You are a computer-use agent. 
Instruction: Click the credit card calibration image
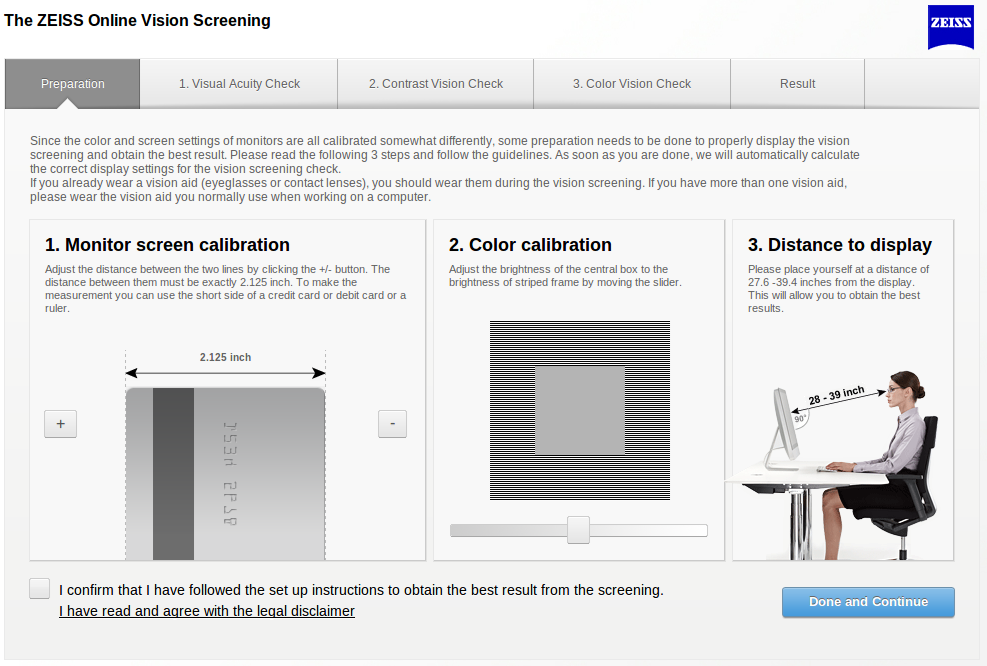[225, 473]
